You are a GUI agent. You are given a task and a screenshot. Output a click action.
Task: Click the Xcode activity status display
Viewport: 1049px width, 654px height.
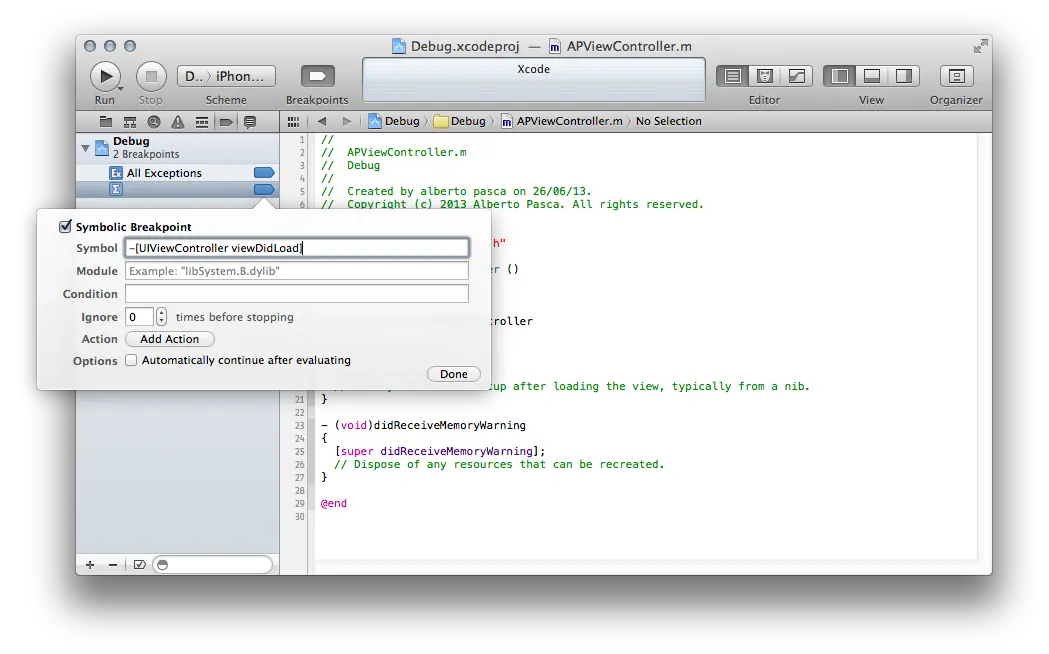(534, 80)
